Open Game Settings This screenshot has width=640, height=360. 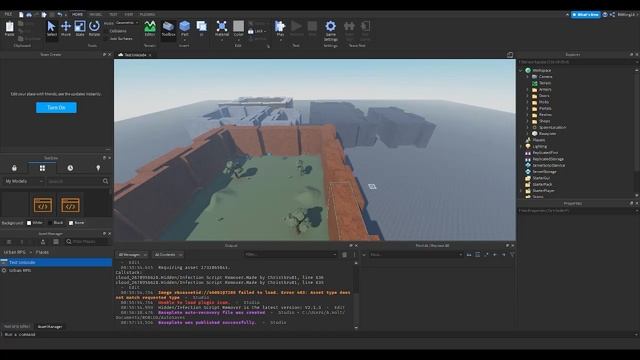coord(331,30)
